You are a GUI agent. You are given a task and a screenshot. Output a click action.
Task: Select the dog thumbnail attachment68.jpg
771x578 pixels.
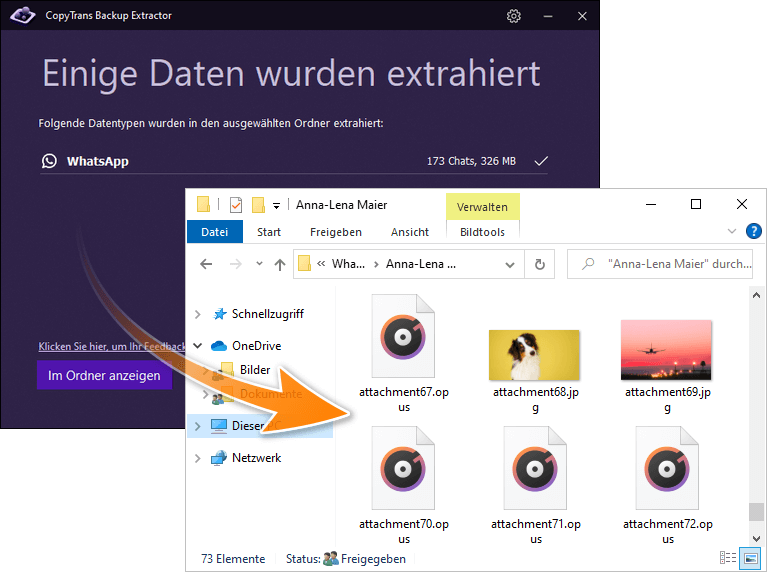click(534, 355)
